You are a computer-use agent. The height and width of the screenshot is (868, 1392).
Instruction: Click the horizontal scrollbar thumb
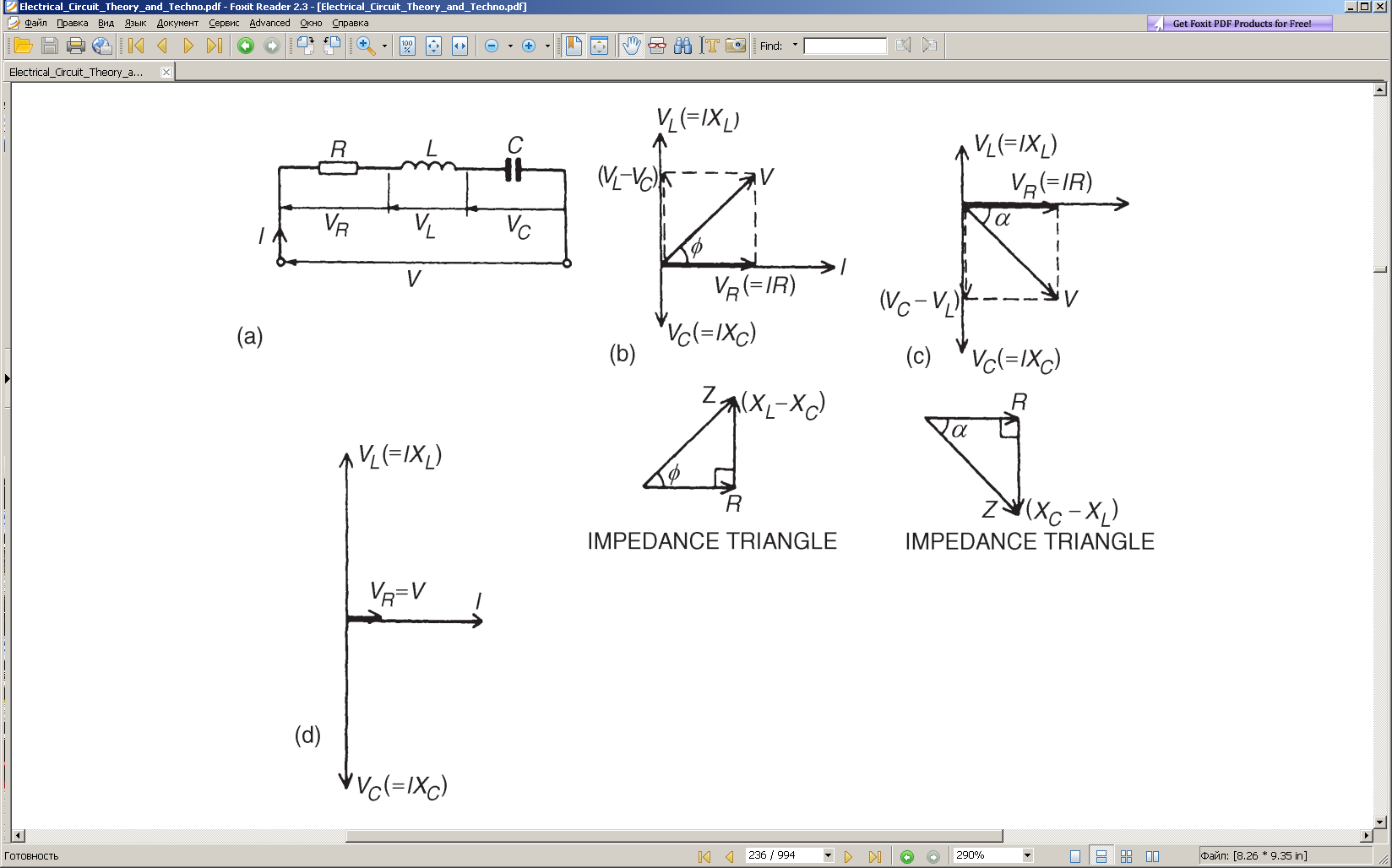(x=674, y=836)
